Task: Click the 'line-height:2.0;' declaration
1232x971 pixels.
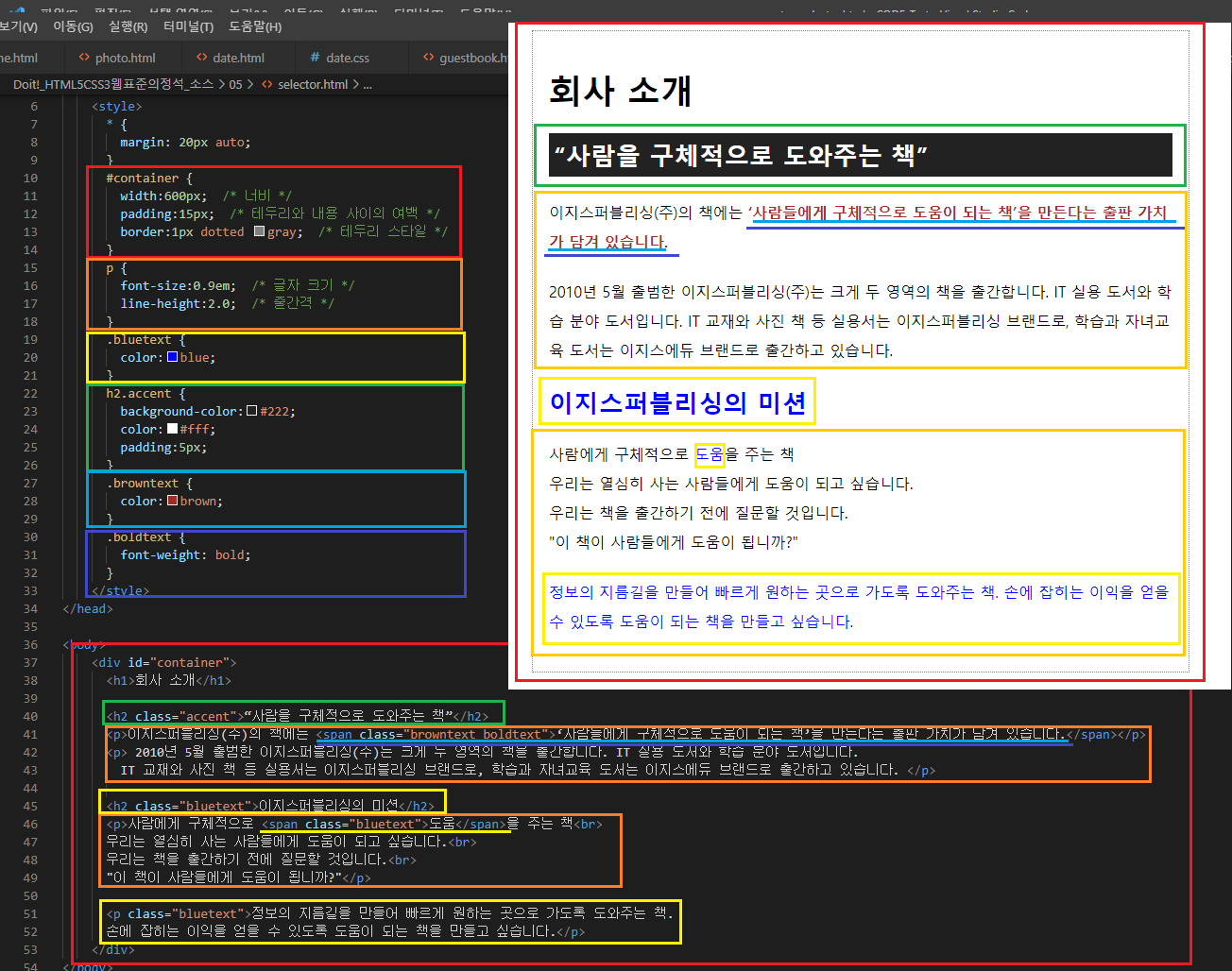Action: (178, 303)
